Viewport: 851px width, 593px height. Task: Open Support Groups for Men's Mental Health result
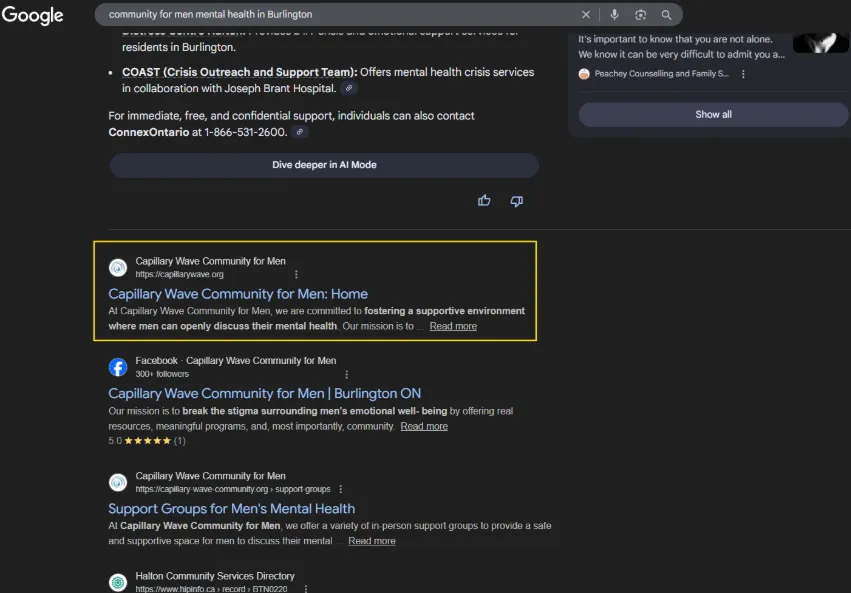click(231, 508)
